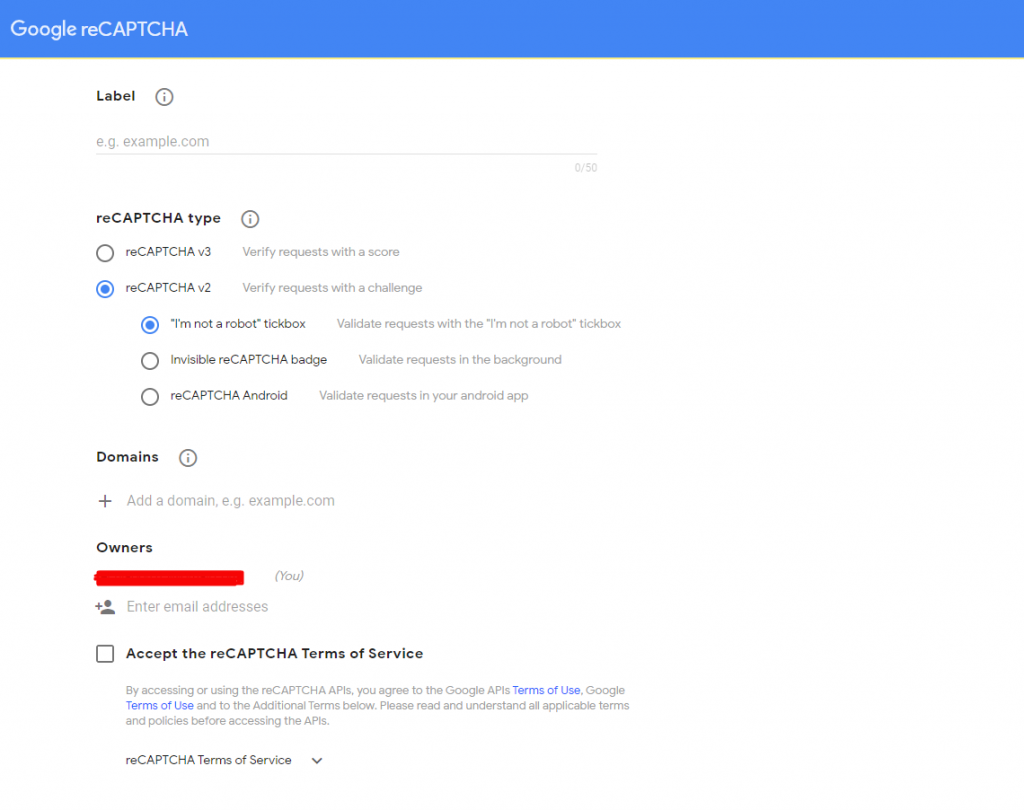
Task: Choose the reCAPTCHA Android radio button
Action: coord(150,397)
